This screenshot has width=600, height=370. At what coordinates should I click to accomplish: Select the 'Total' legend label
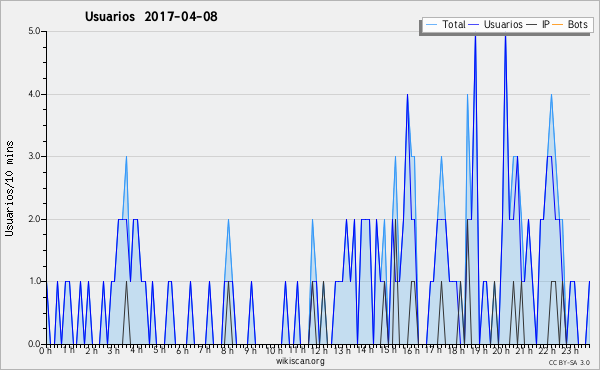click(x=454, y=24)
